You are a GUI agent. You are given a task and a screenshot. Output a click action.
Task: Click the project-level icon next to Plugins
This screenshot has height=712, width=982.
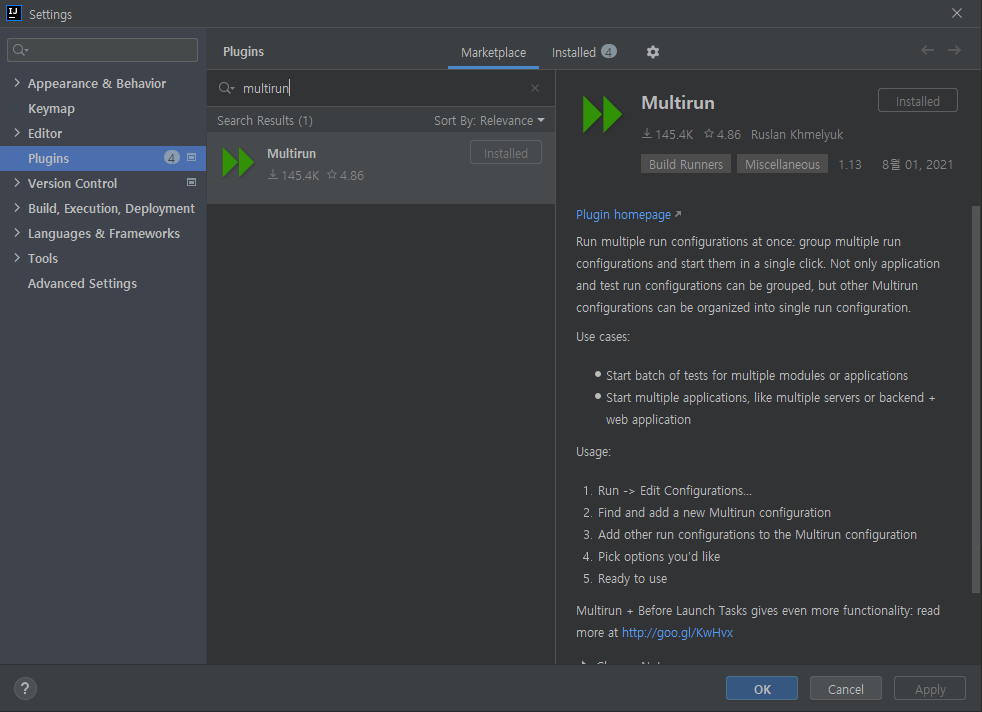(192, 158)
